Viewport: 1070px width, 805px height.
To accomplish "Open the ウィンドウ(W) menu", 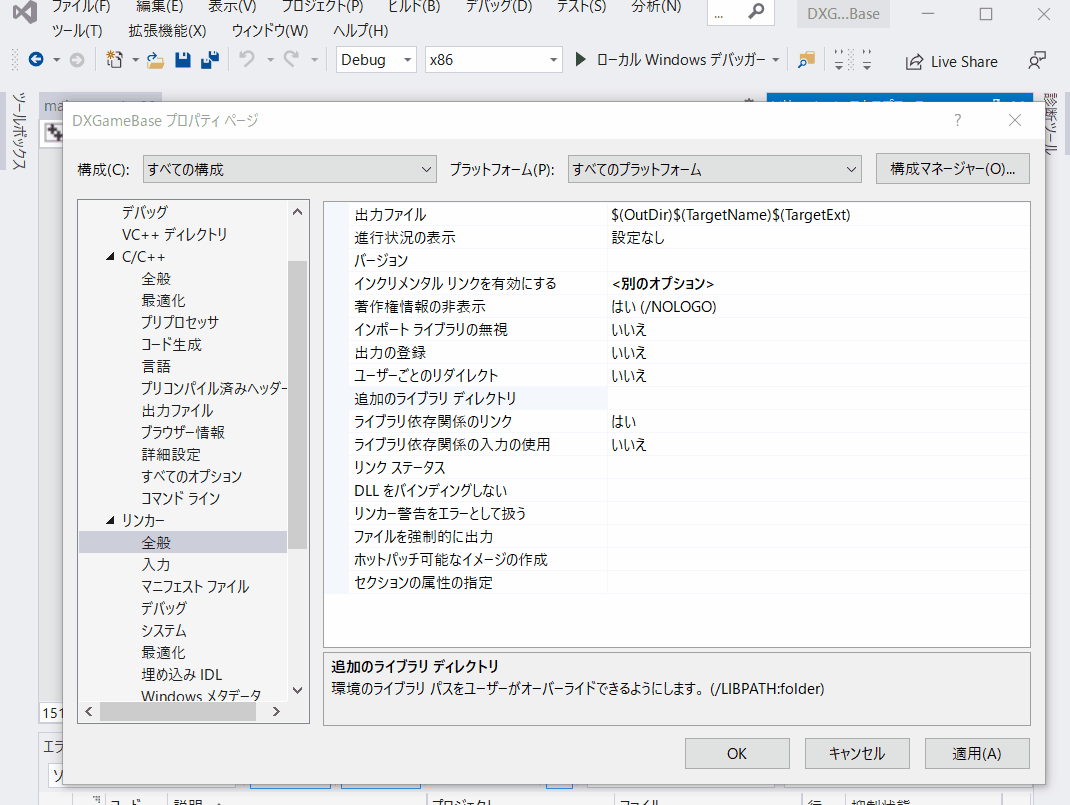I will tap(270, 31).
